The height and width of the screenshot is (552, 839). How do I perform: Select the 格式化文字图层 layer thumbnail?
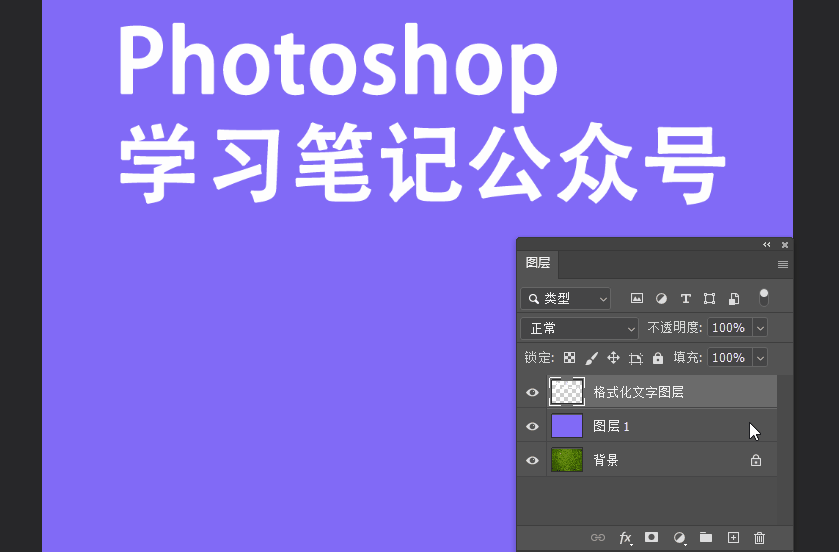567,392
